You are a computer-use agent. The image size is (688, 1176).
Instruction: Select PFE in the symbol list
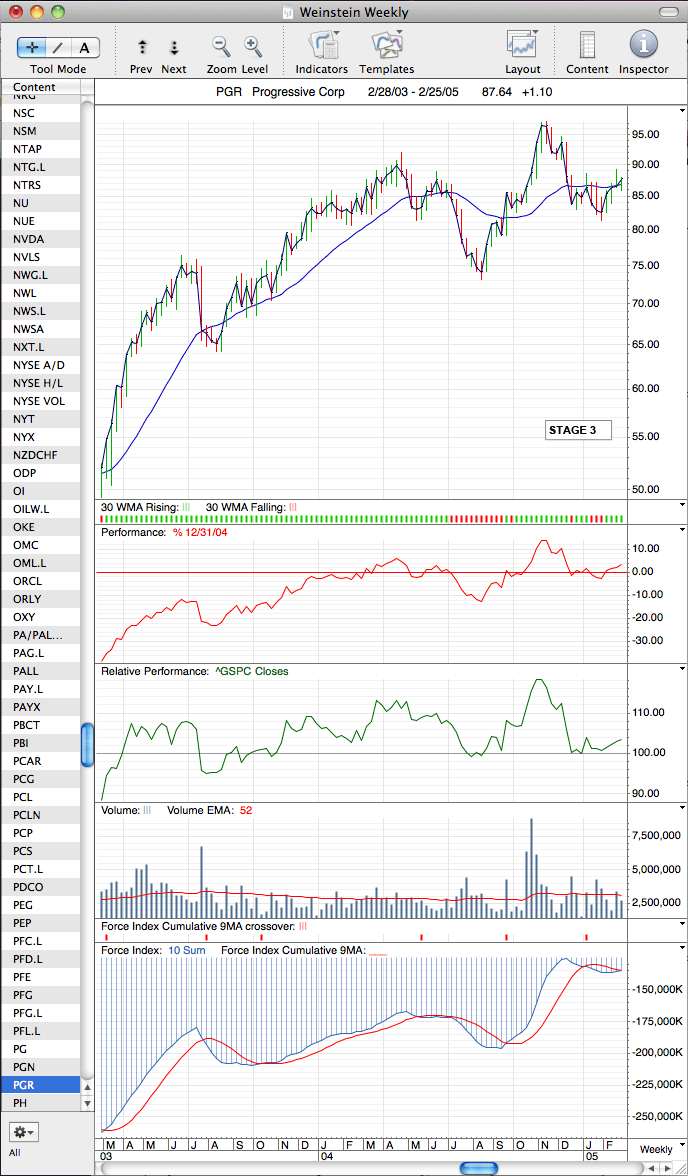pos(41,977)
